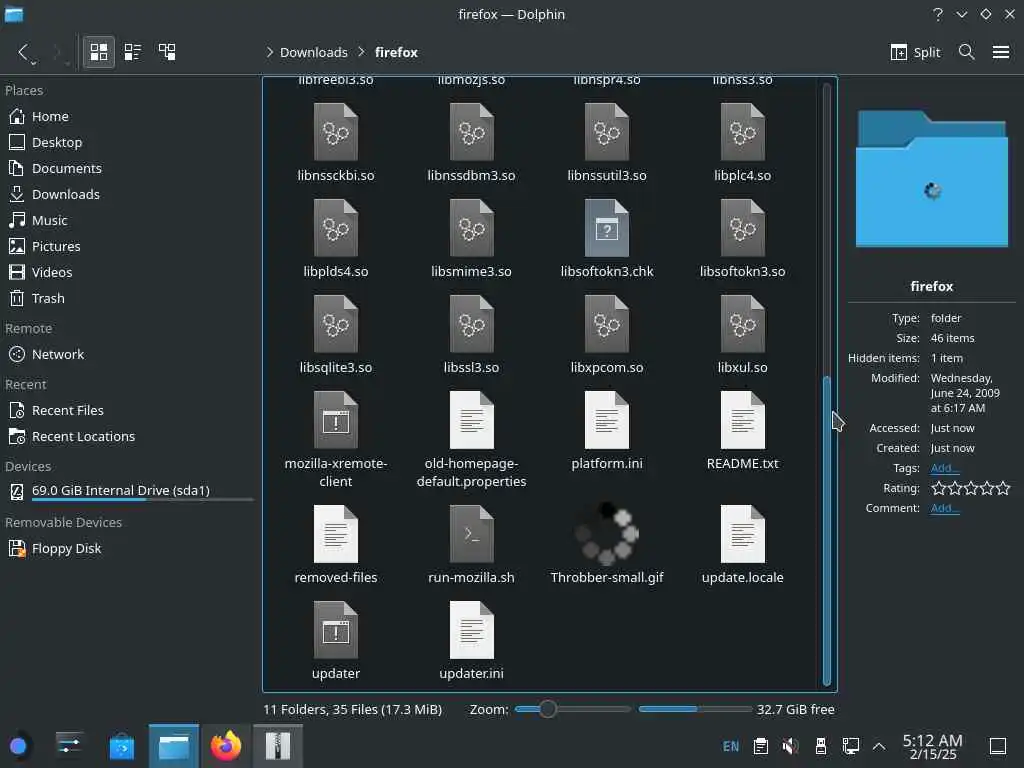The height and width of the screenshot is (768, 1024).
Task: Select removed-files document icon
Action: [x=336, y=534]
